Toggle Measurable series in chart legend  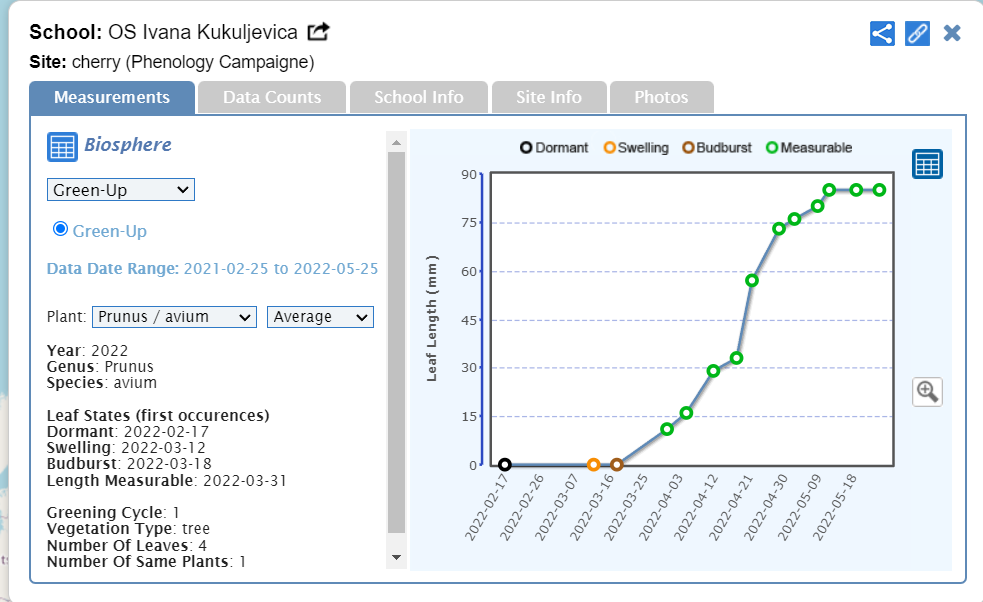click(808, 148)
